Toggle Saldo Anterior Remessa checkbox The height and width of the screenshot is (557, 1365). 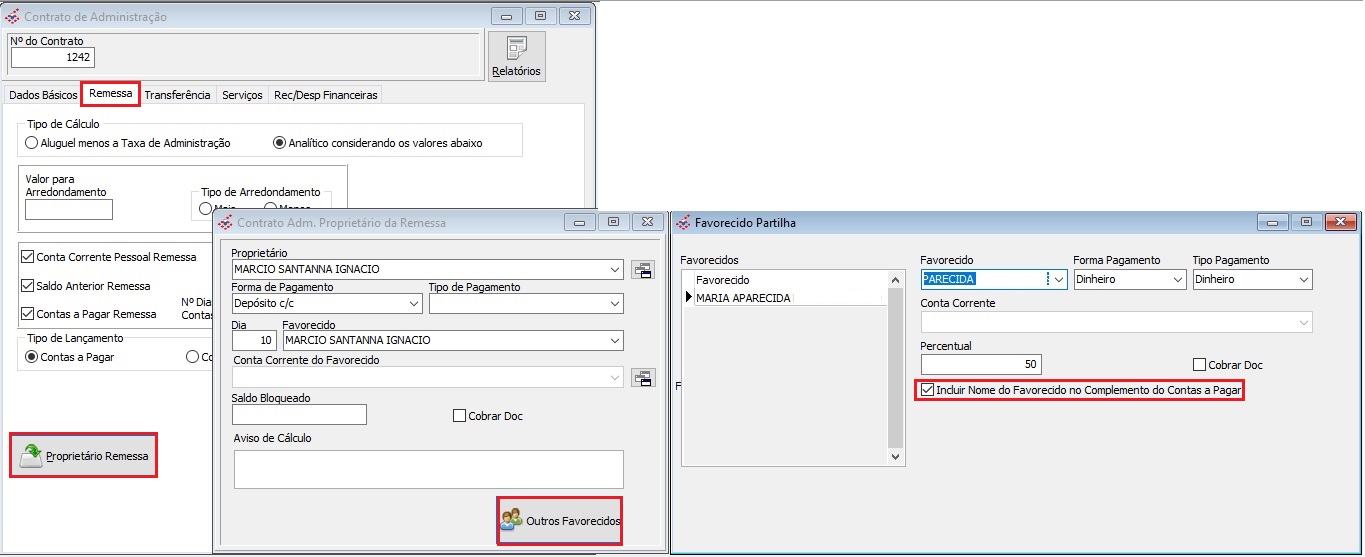(28, 286)
